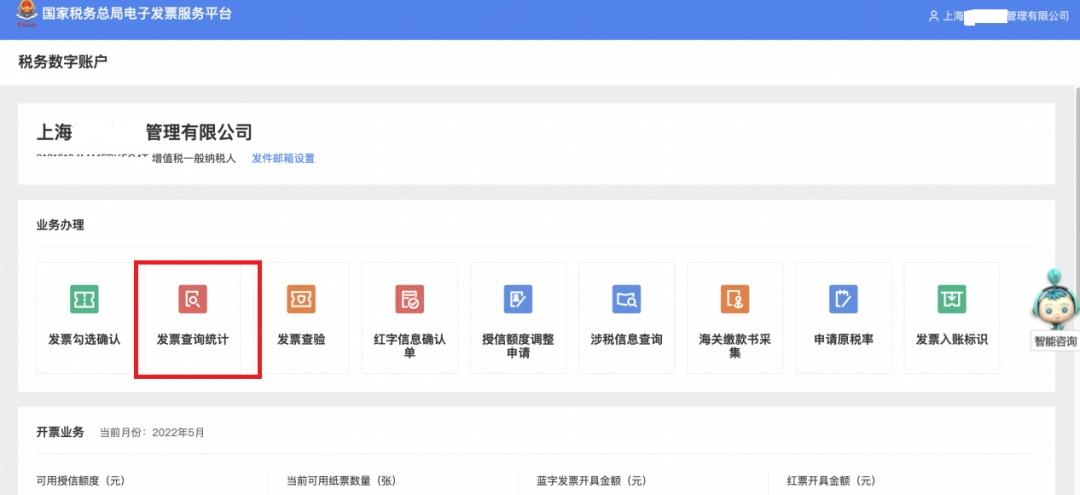
Task: Open the 发件邮箱设置 link
Action: [283, 158]
